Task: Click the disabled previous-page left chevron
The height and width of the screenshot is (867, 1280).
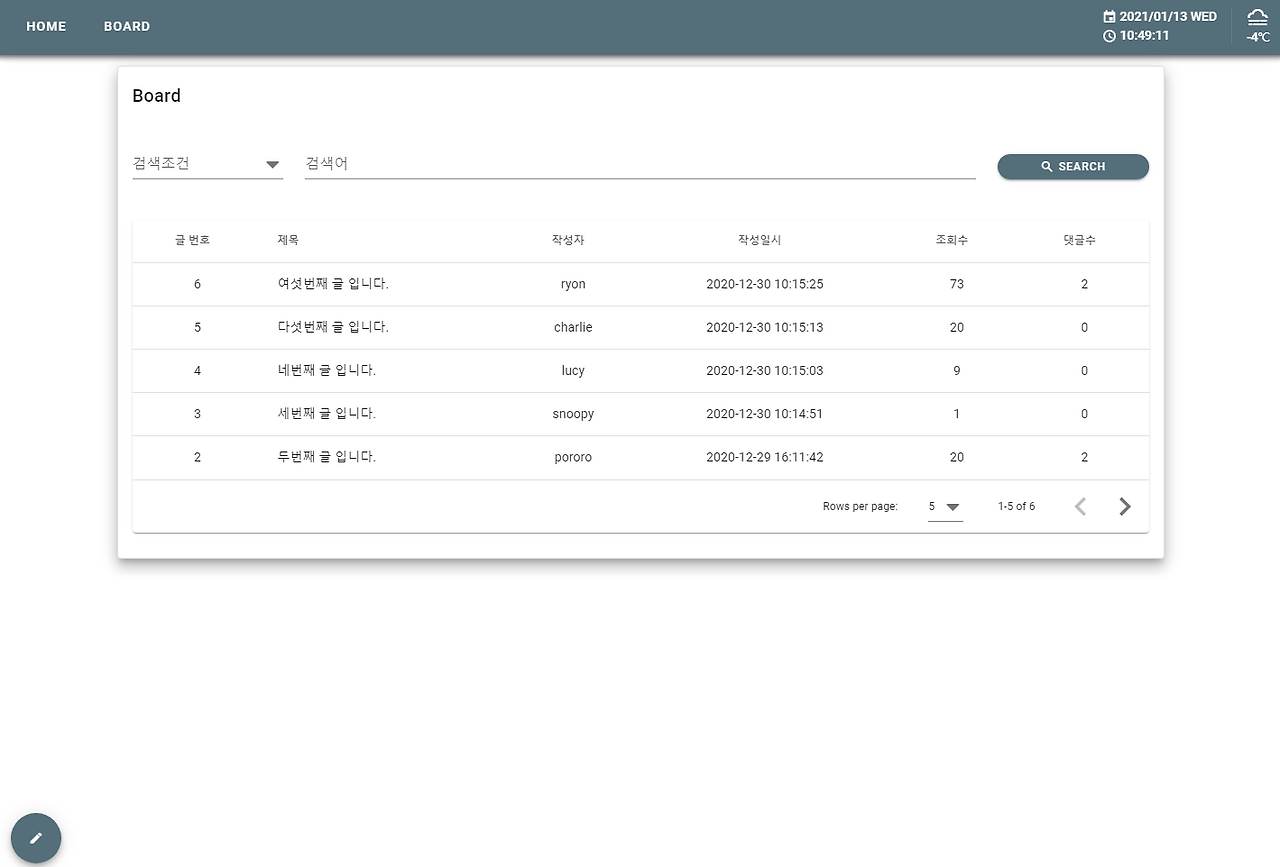Action: click(x=1080, y=506)
